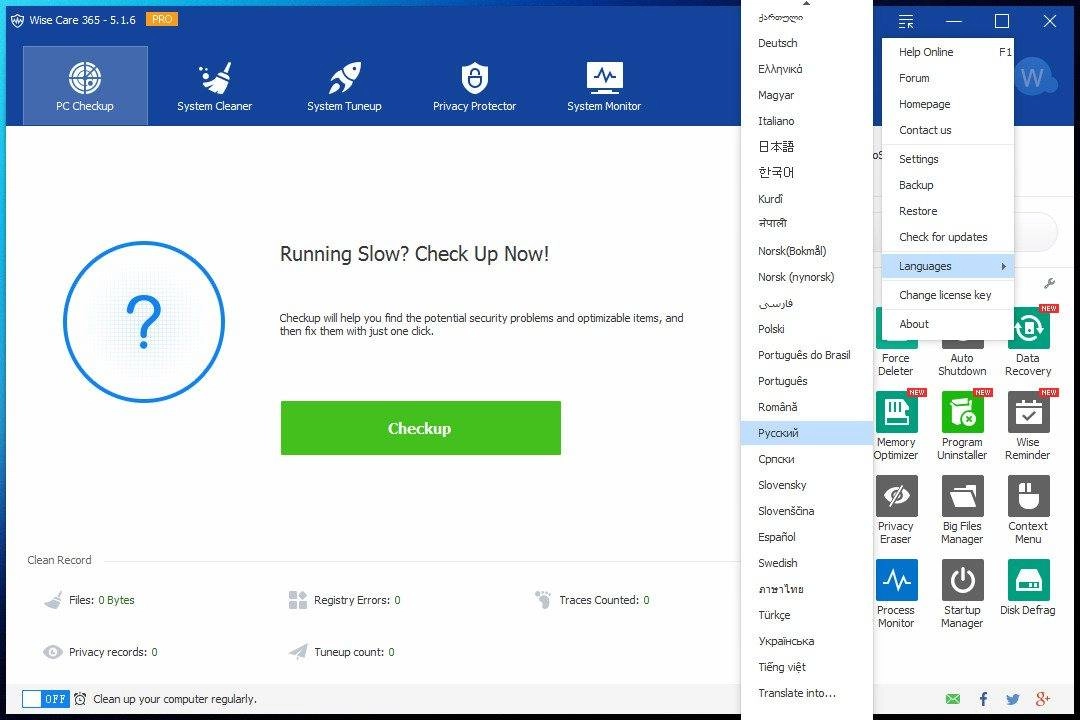Viewport: 1080px width, 720px height.
Task: Click the email envelope icon
Action: (953, 699)
